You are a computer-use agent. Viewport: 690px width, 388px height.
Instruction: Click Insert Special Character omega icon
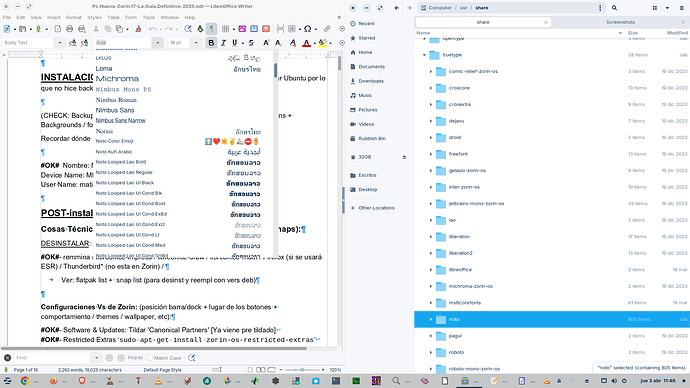(x=308, y=29)
